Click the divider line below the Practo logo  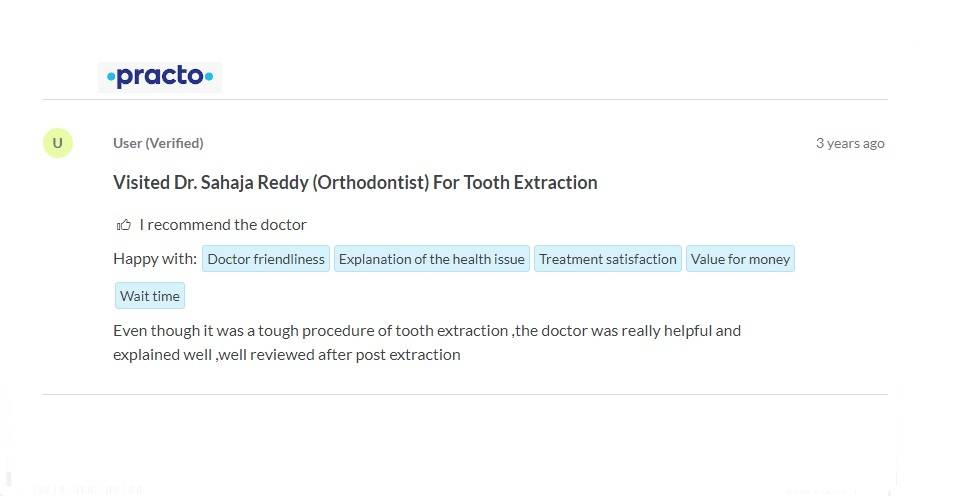tap(465, 100)
